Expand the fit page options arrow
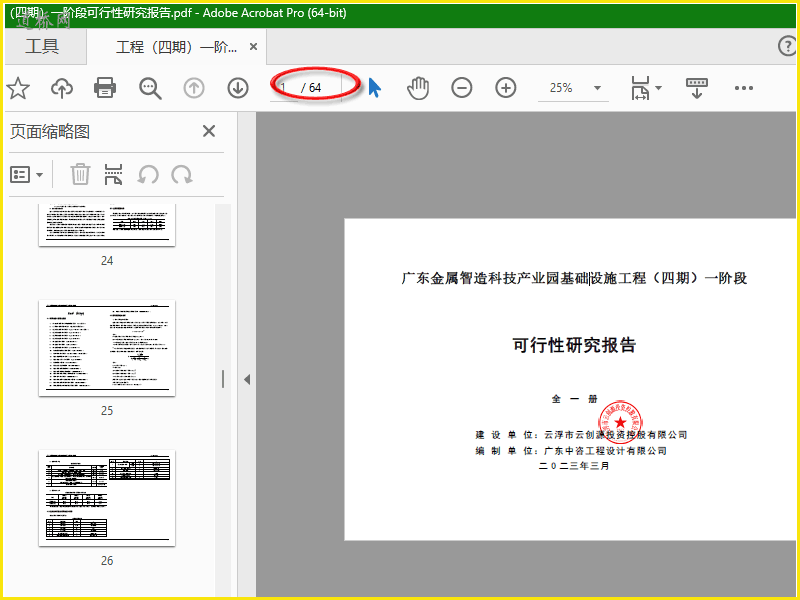Viewport: 800px width, 600px height. point(659,88)
